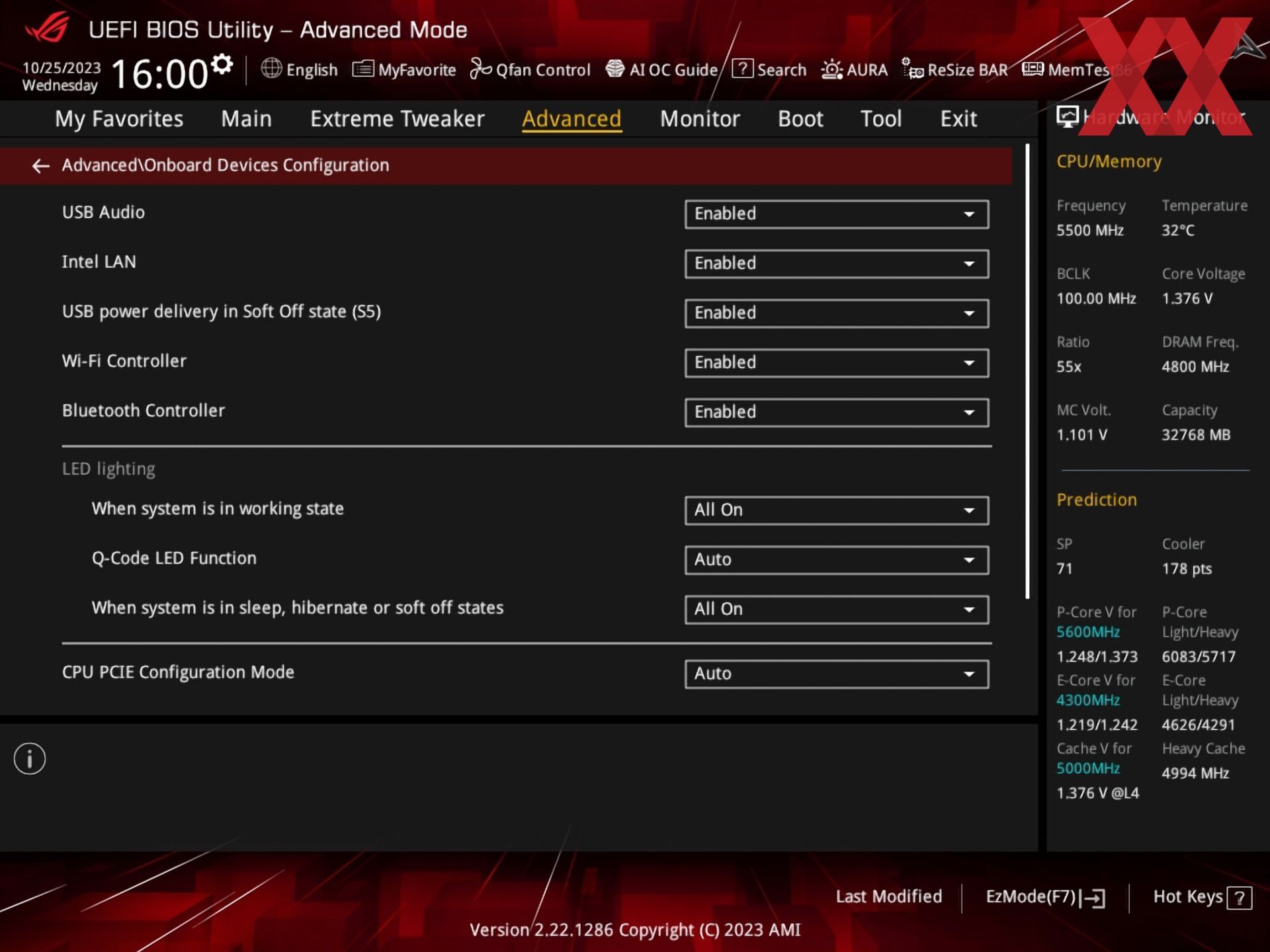1270x952 pixels.
Task: Switch to EzMode(F7)
Action: click(x=1031, y=897)
